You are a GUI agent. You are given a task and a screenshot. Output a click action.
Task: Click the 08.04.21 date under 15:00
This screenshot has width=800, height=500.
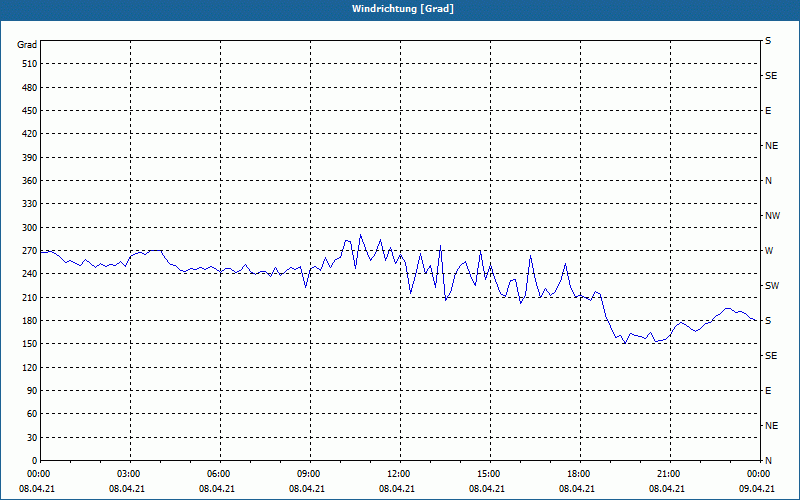tap(487, 489)
